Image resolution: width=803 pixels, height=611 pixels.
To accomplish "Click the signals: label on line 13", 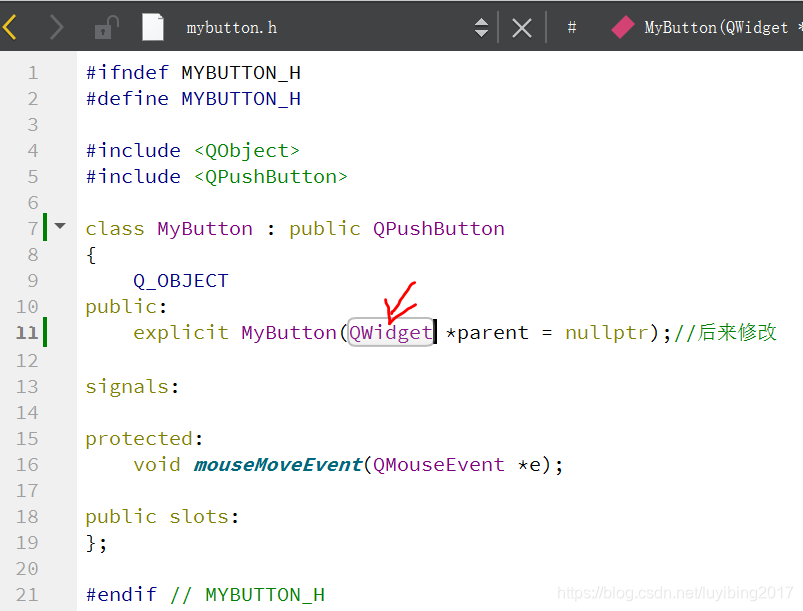I will [132, 387].
